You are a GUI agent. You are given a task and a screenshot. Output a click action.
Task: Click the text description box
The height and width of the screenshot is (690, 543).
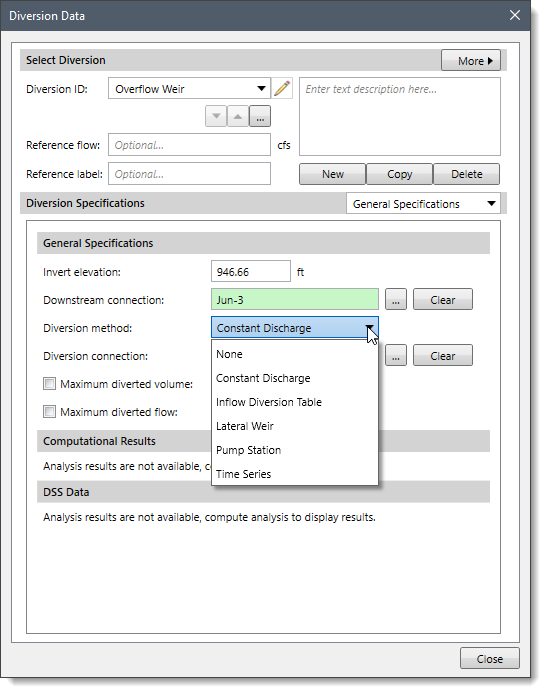(400, 117)
